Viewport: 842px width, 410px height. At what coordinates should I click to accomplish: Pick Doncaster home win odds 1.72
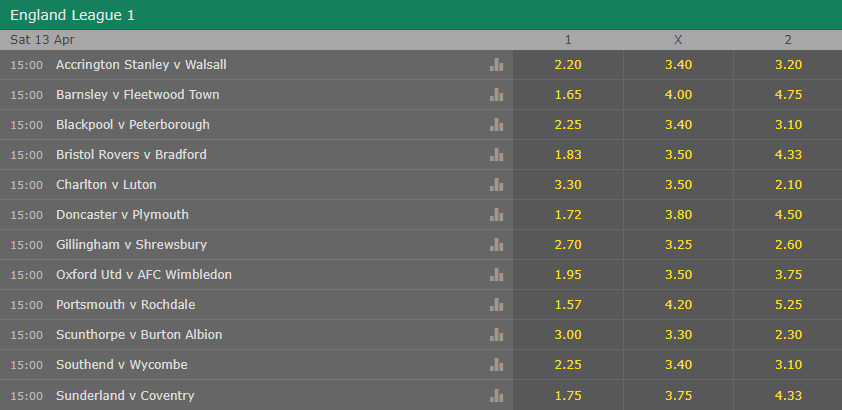coord(568,215)
